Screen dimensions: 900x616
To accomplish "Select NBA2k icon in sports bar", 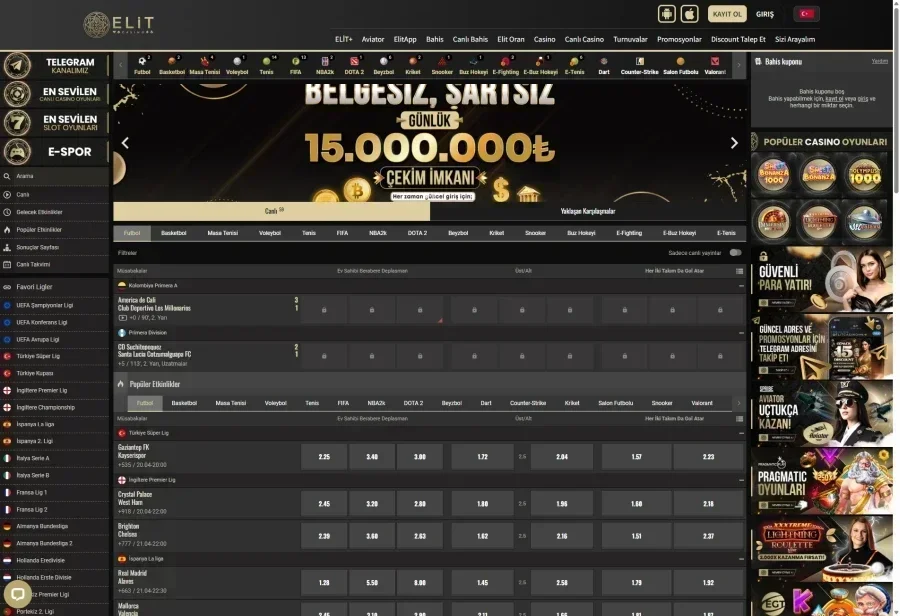I will (325, 65).
